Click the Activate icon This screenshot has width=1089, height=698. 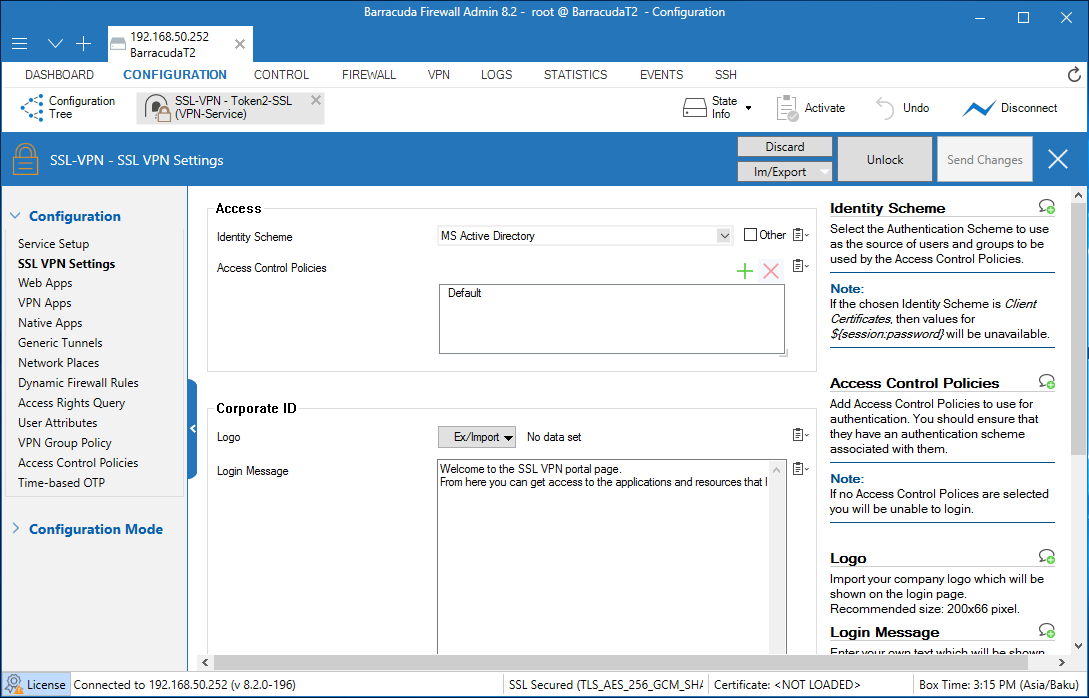pos(788,108)
